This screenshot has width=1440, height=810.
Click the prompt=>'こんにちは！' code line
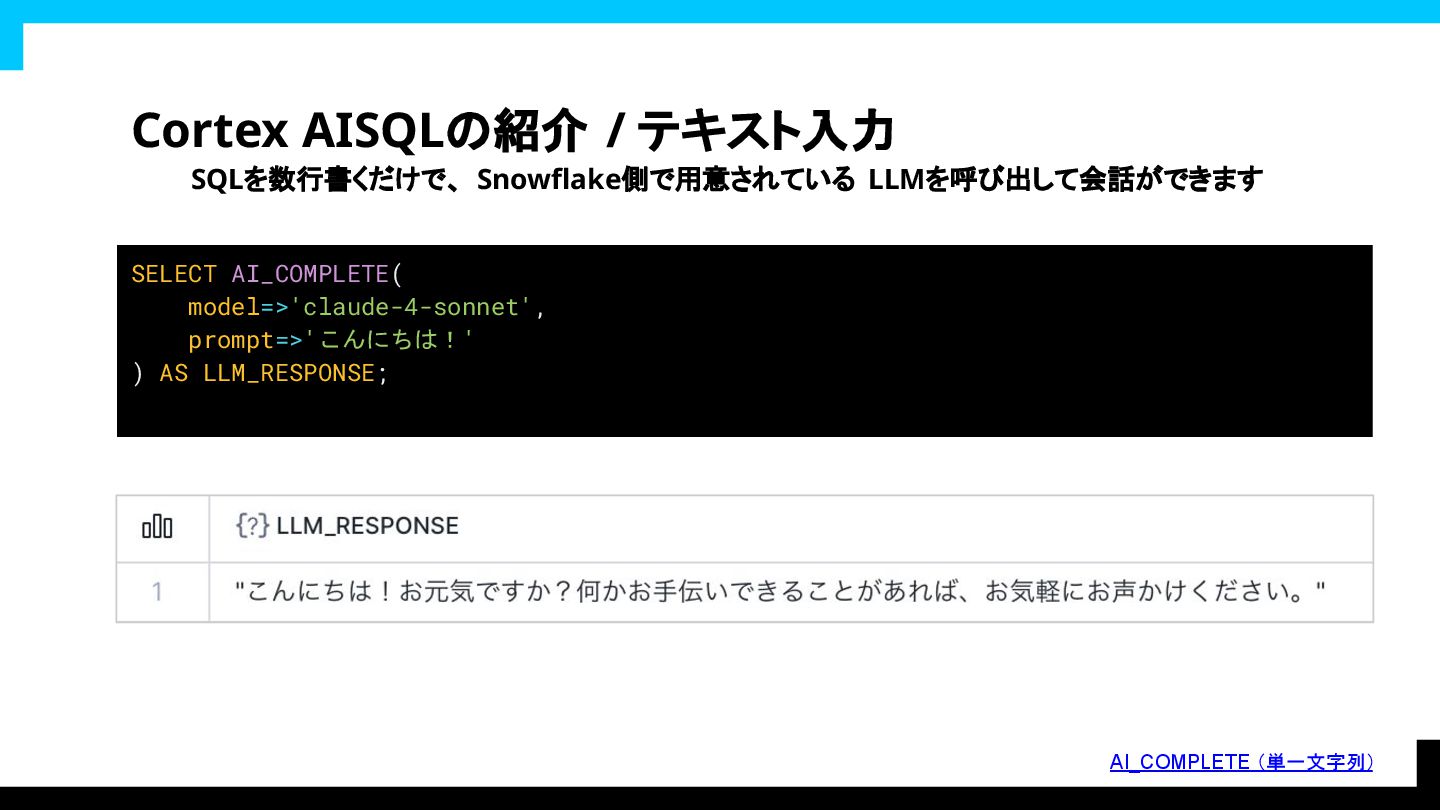(x=331, y=340)
